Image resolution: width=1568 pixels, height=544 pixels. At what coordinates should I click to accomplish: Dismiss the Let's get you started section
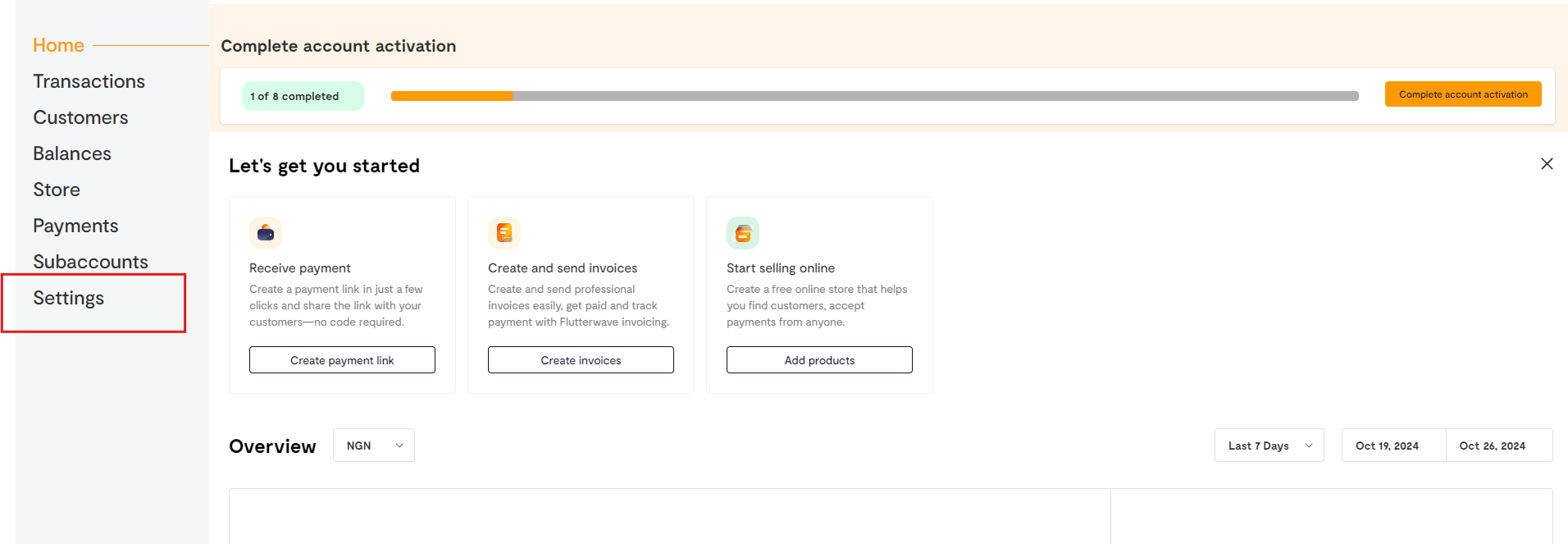pos(1547,164)
